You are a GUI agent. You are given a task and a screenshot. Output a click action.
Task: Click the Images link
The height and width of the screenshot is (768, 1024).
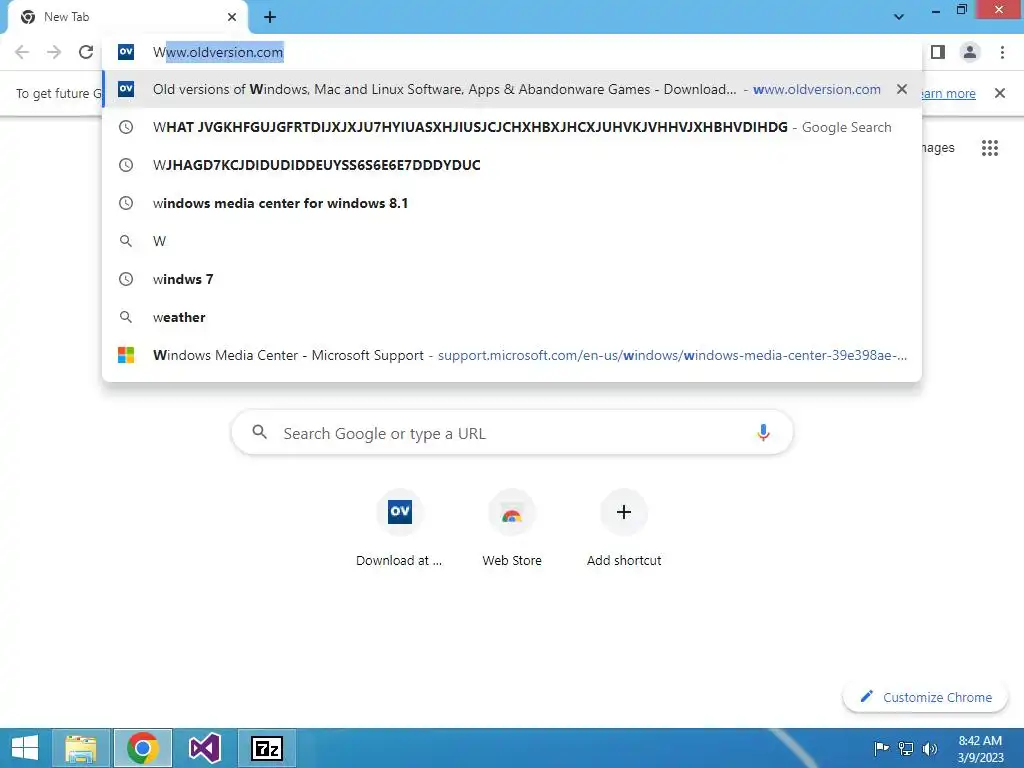[938, 148]
